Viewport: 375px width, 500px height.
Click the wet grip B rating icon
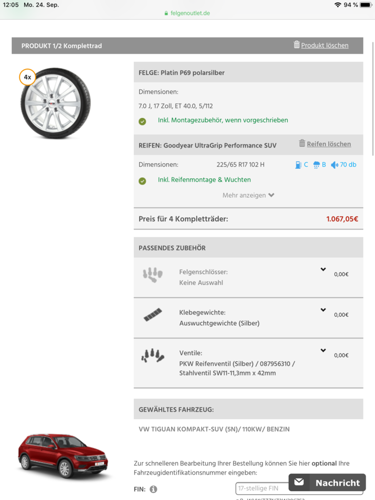tap(316, 165)
